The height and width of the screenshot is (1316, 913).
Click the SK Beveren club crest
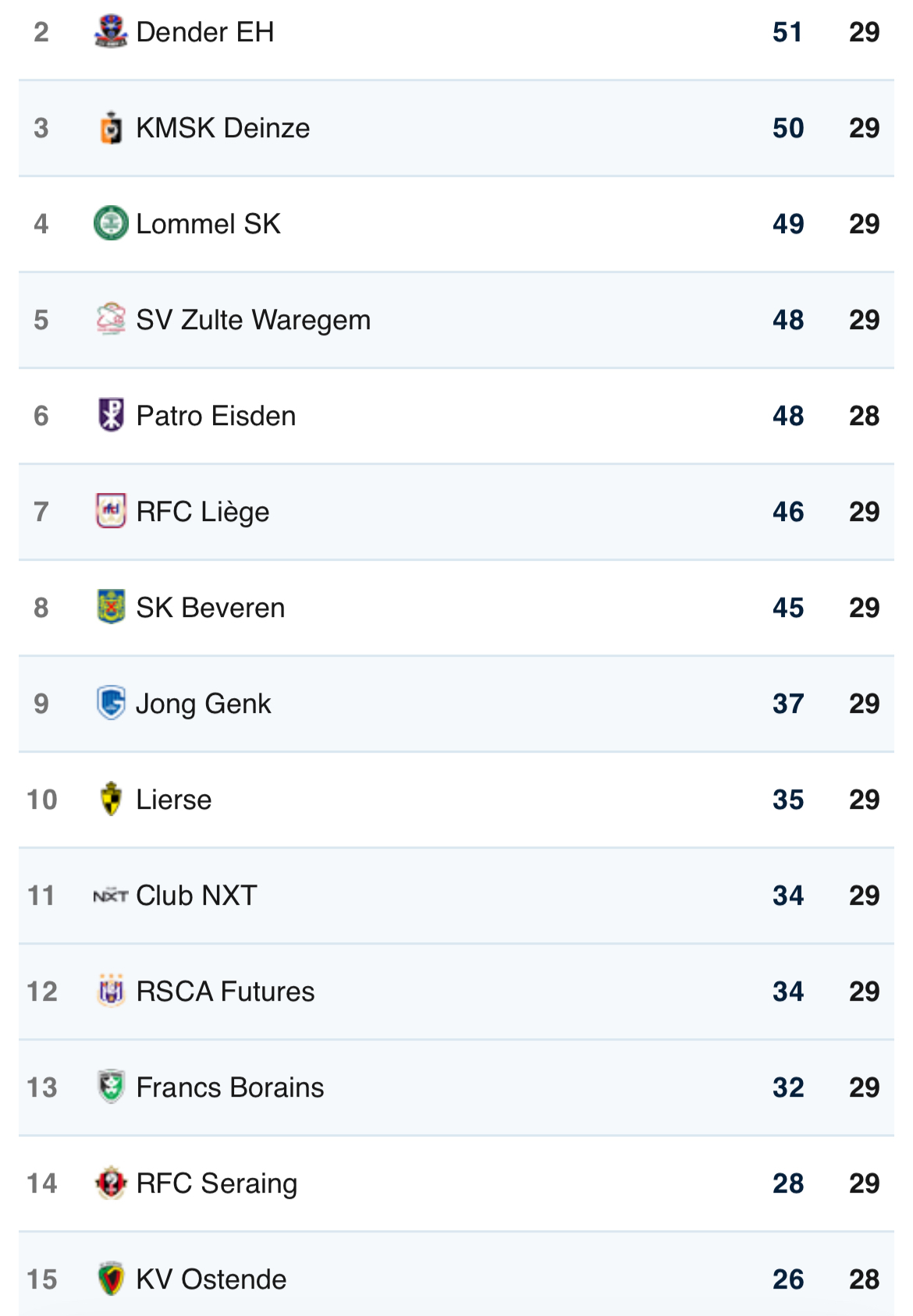(111, 608)
